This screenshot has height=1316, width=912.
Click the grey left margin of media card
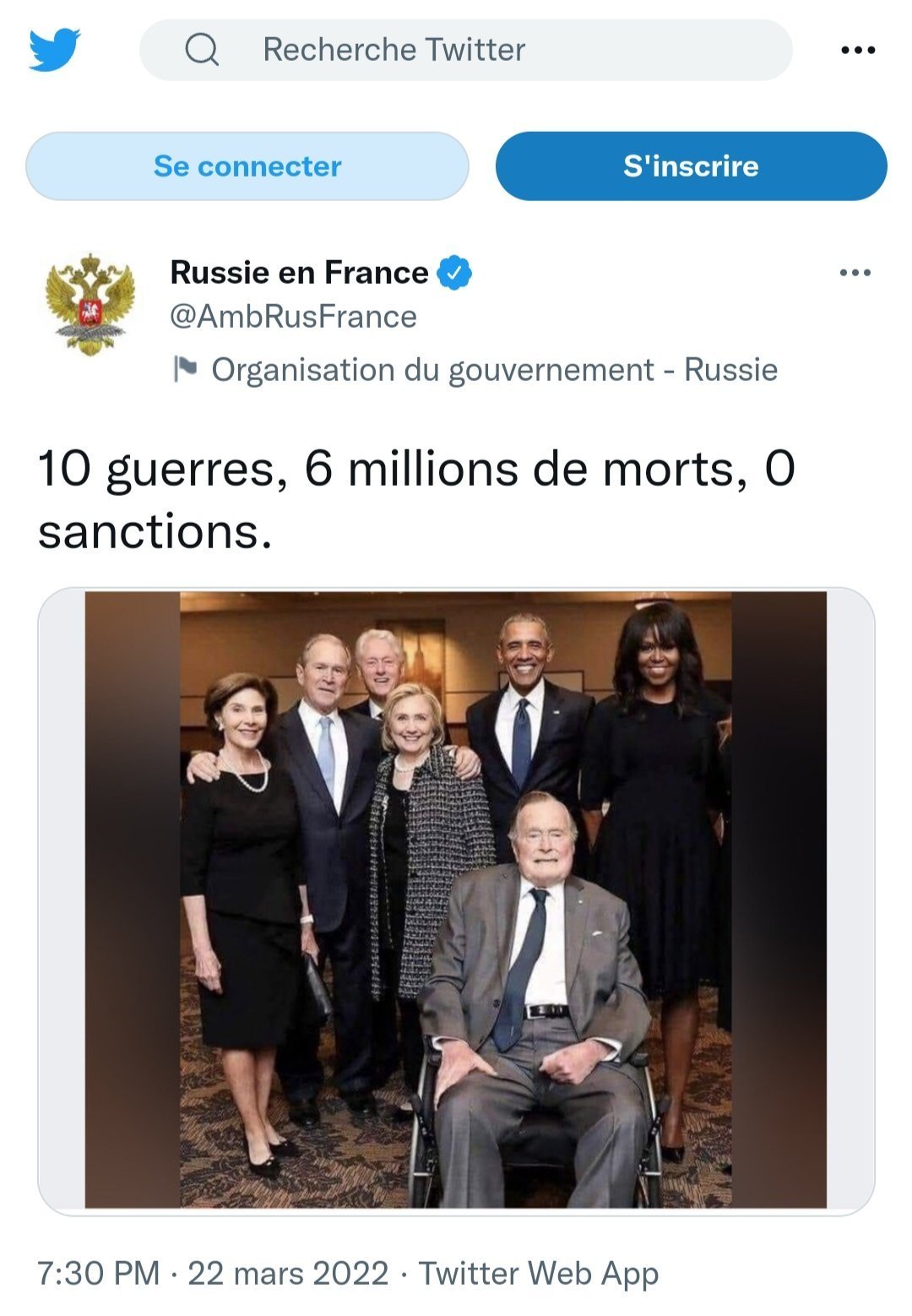(x=62, y=900)
